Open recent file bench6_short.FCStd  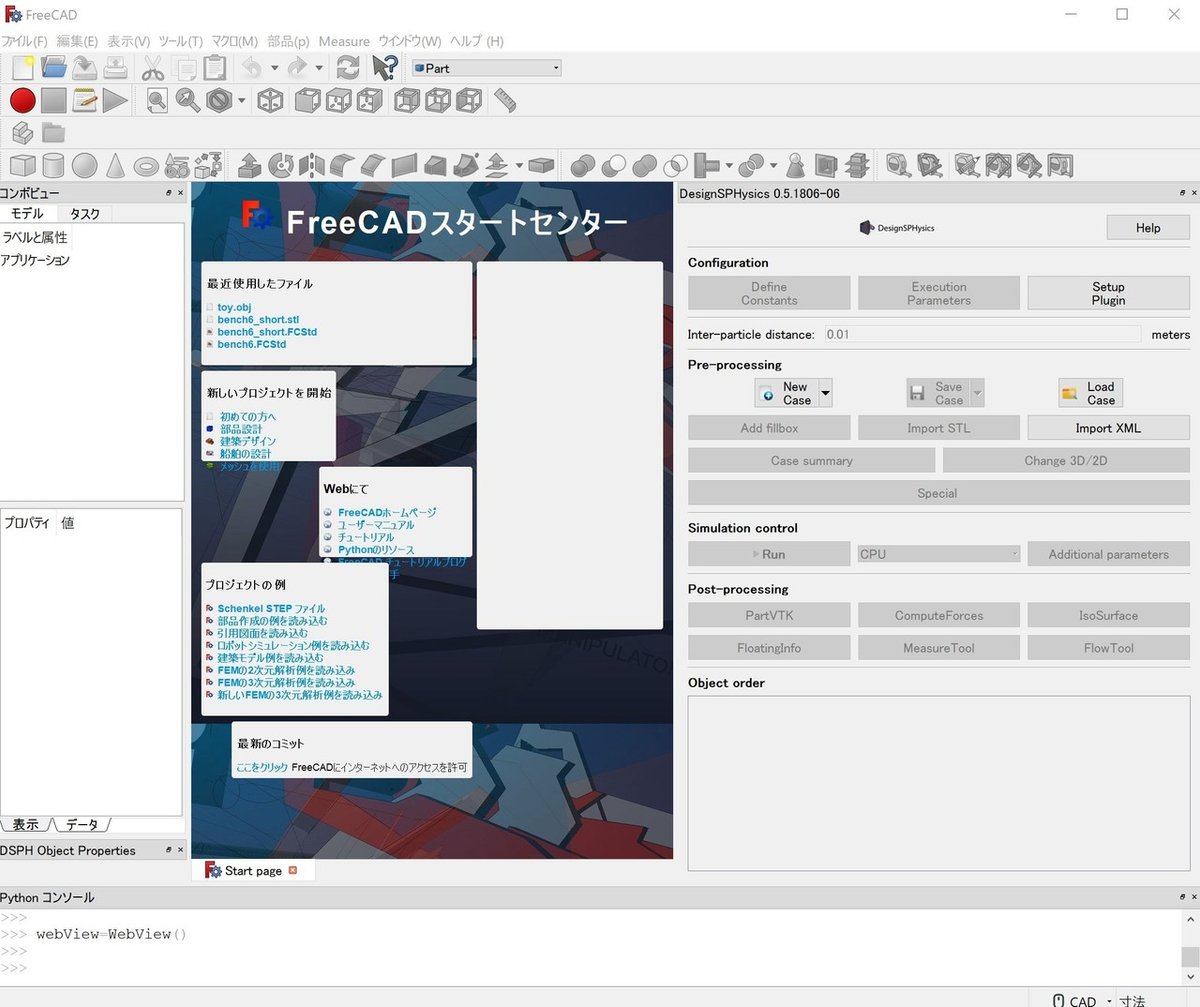pos(267,331)
